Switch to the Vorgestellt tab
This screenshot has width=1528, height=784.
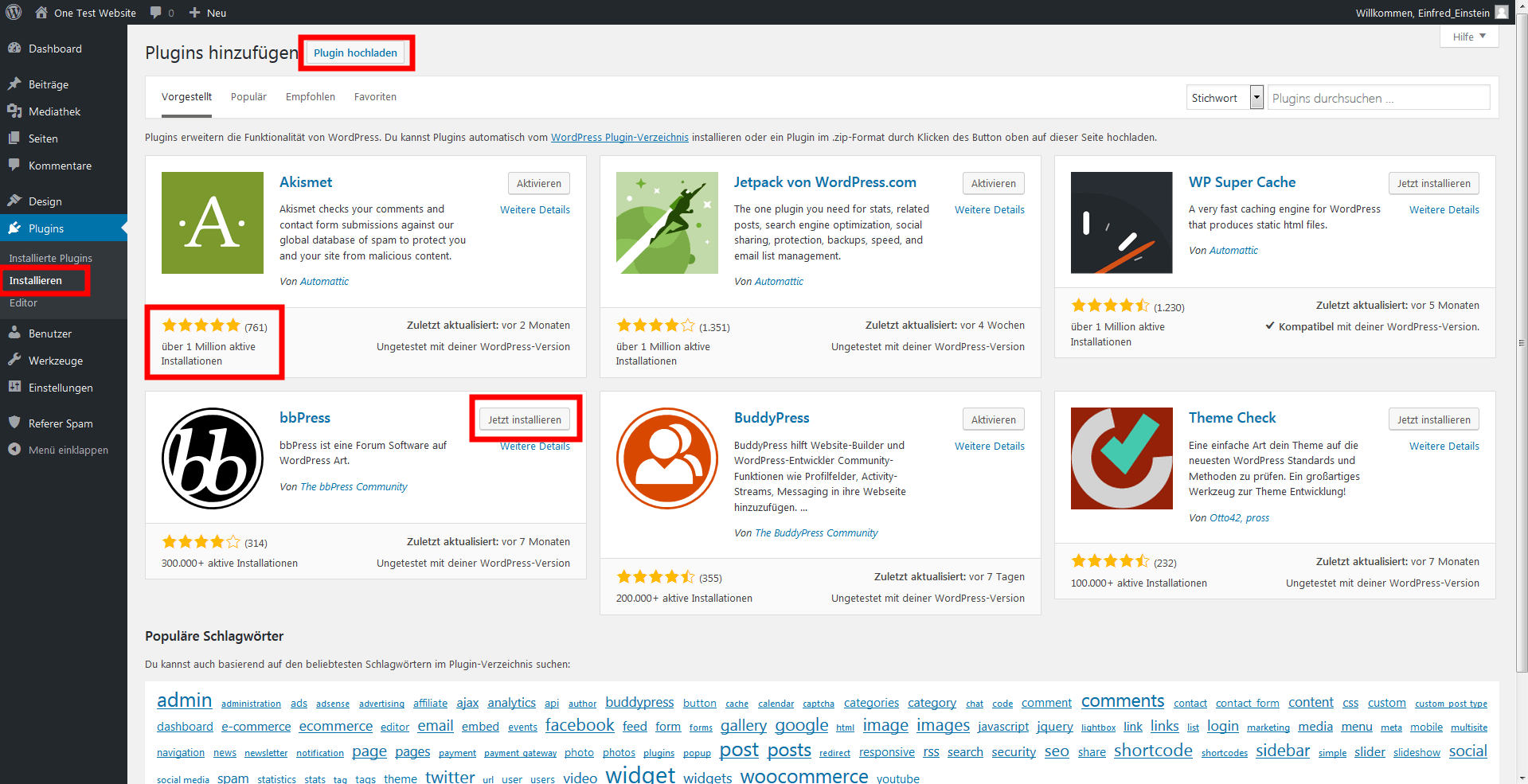pos(186,97)
